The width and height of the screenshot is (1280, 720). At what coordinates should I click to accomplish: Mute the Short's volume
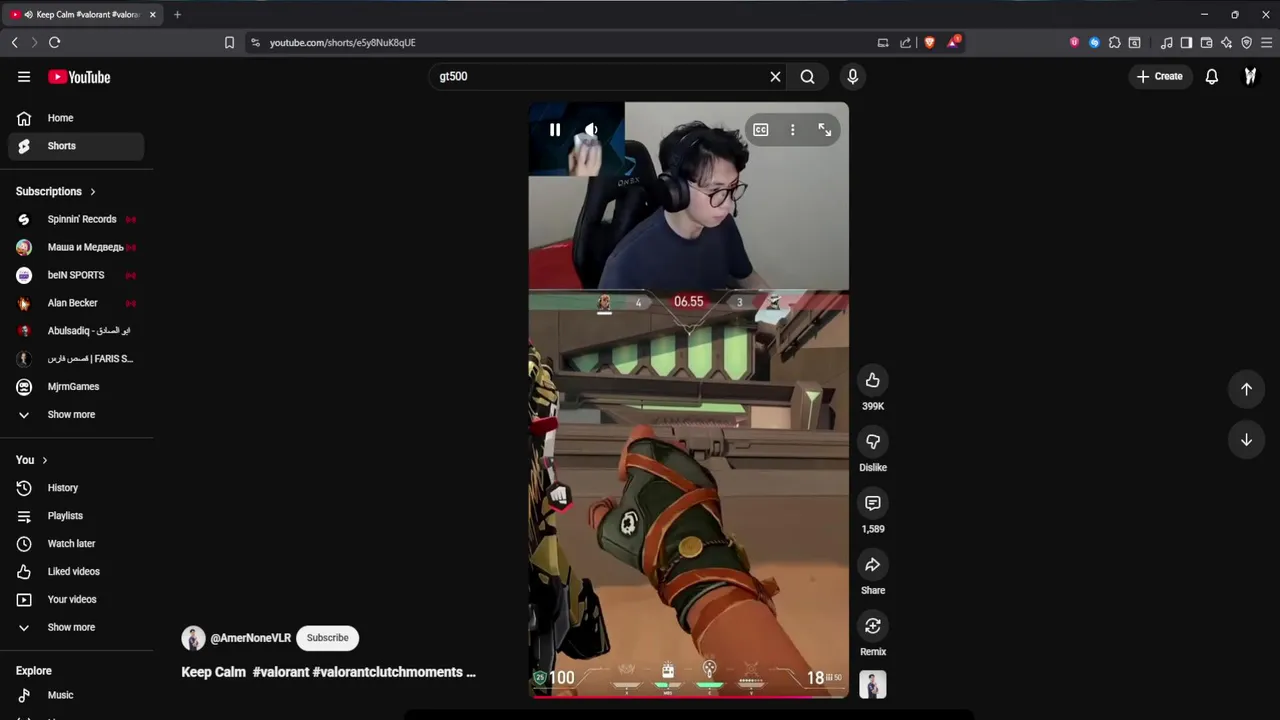[591, 130]
